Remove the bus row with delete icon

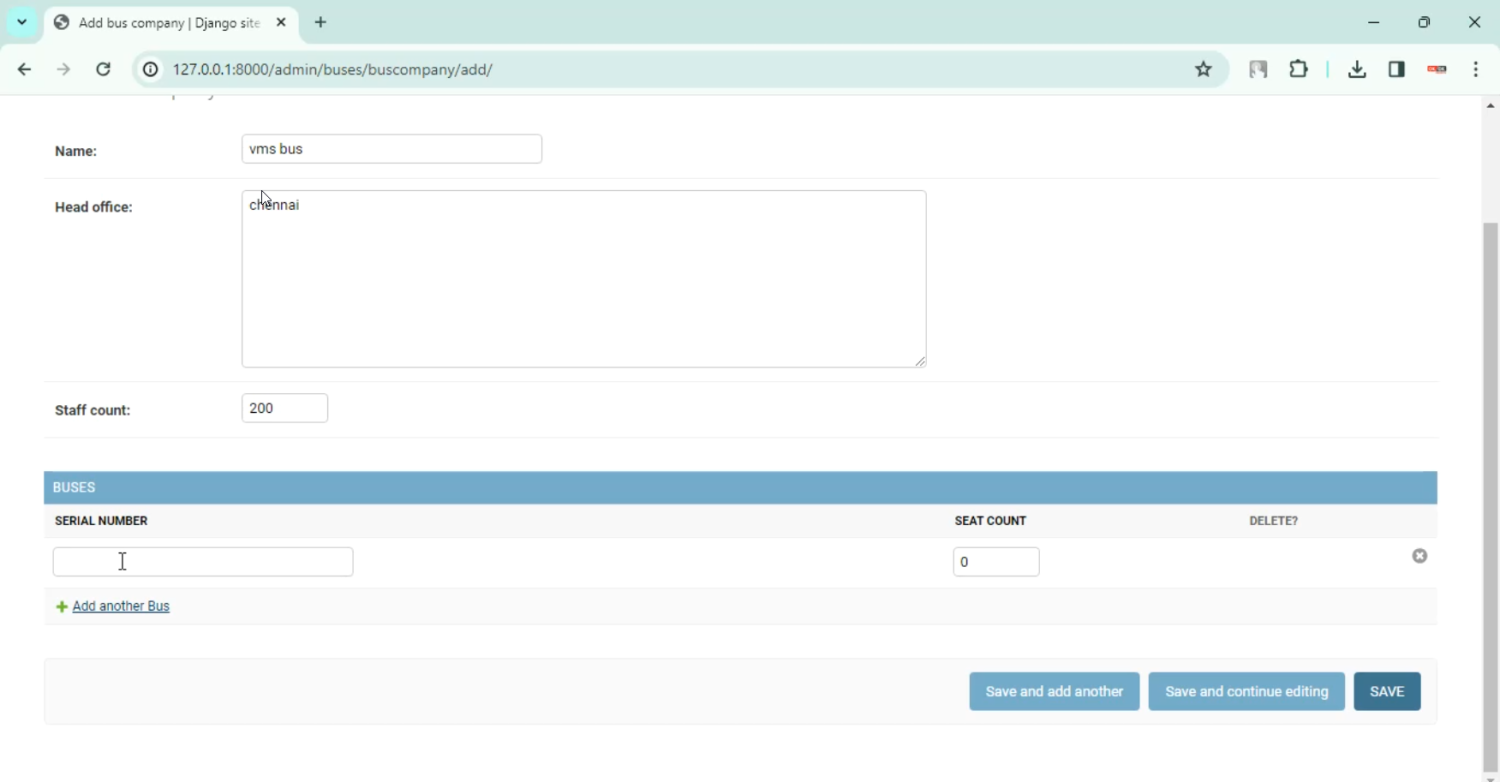pos(1419,556)
